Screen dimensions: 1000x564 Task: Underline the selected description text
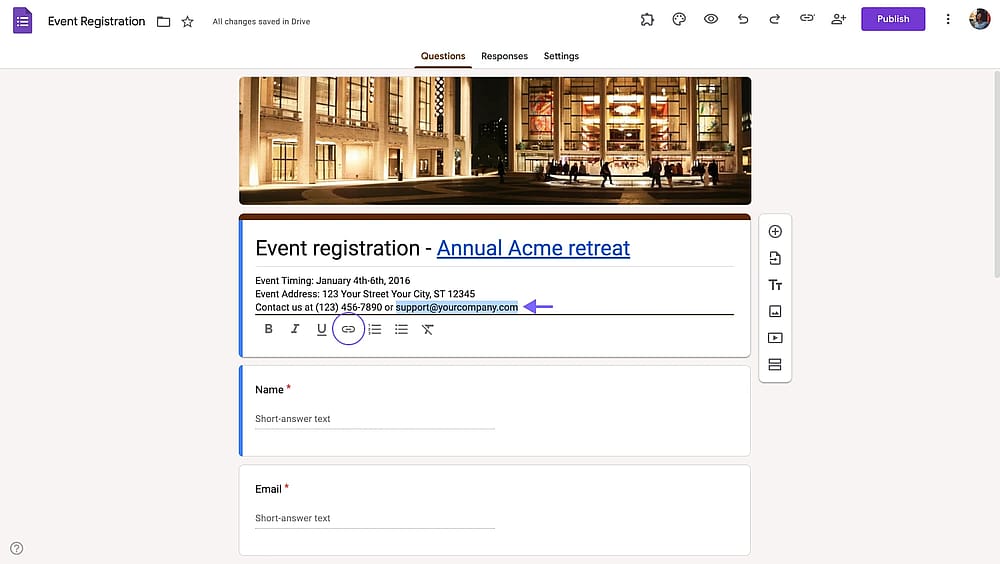[x=321, y=329]
